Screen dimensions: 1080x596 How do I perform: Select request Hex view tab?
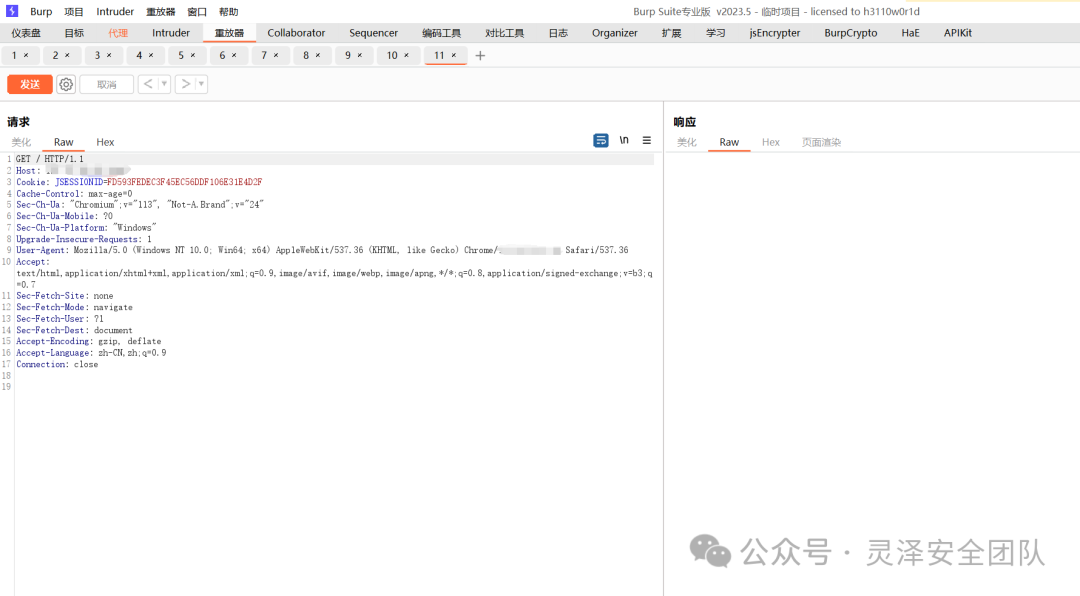coord(105,142)
